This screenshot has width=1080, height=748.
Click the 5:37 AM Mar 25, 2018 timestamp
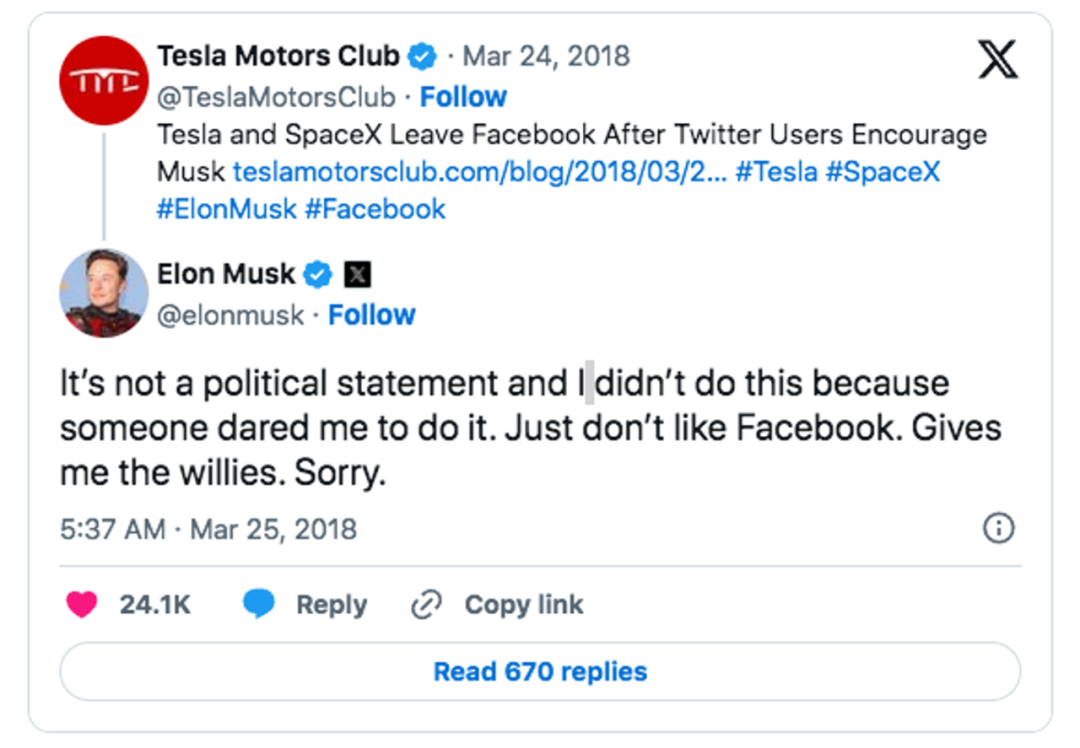click(x=208, y=528)
